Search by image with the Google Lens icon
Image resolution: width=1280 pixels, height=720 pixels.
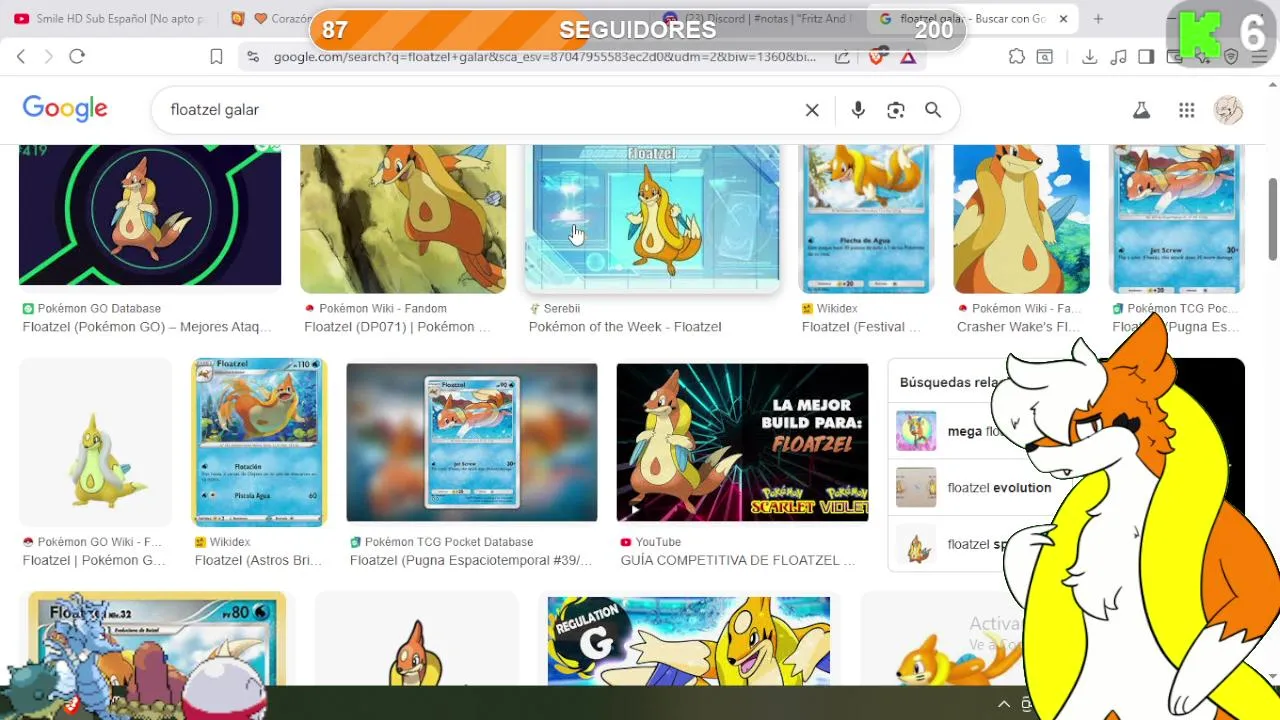click(x=896, y=110)
